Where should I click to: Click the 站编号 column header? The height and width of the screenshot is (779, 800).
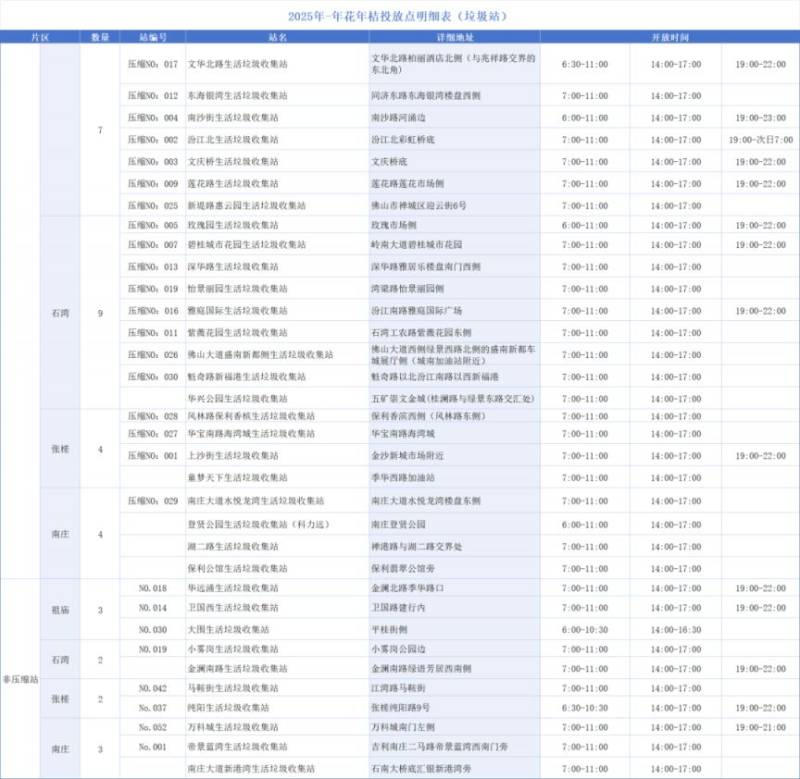[153, 37]
